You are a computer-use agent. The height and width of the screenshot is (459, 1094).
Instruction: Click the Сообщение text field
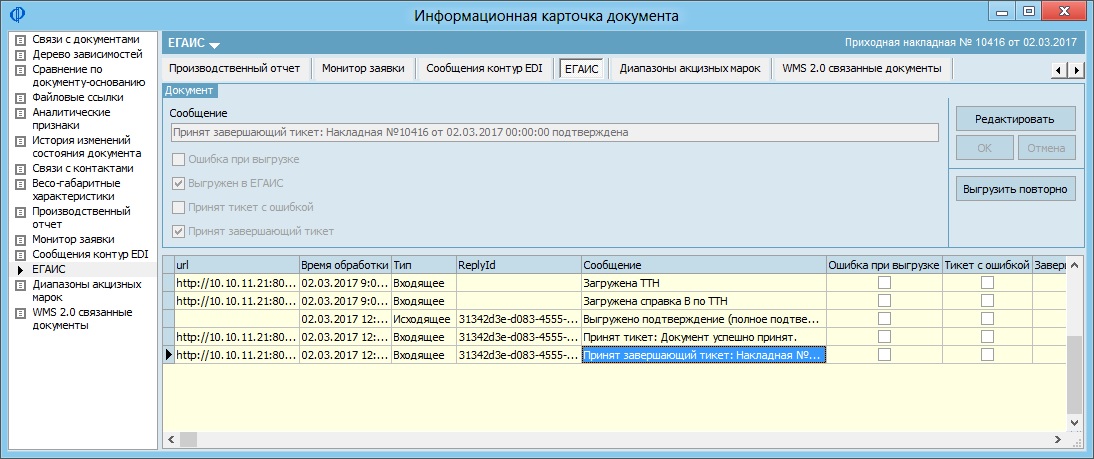[554, 132]
